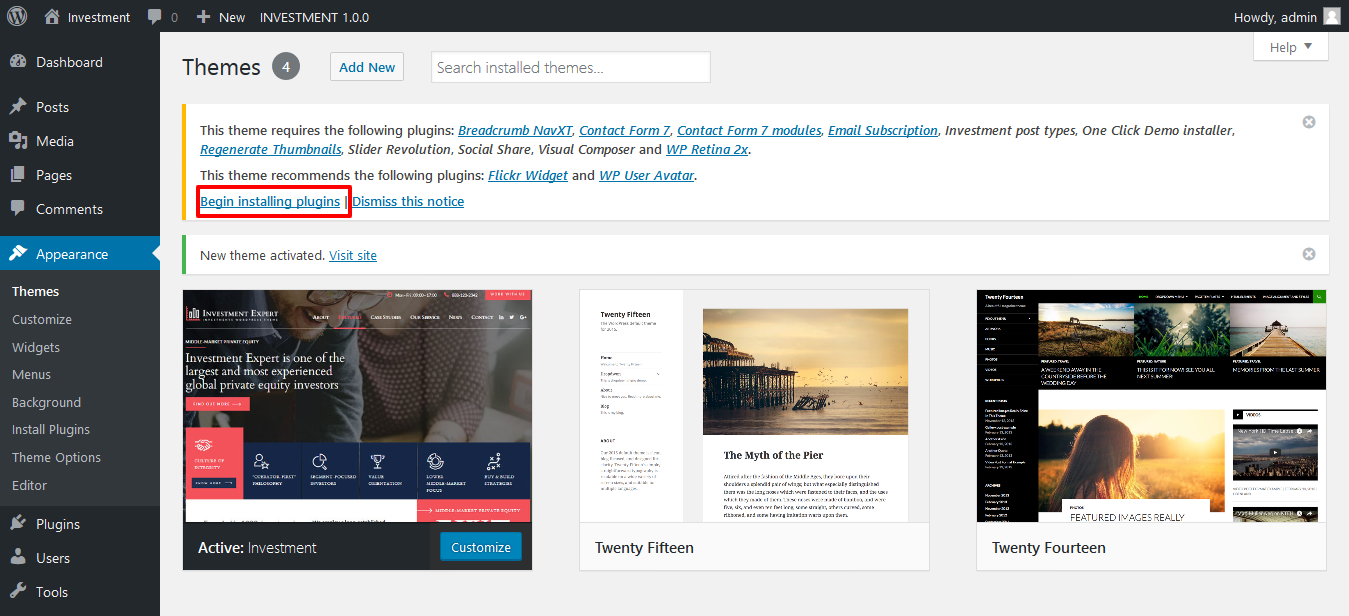Close the New theme activated notice
Viewport: 1349px width, 616px height.
pos(1309,254)
